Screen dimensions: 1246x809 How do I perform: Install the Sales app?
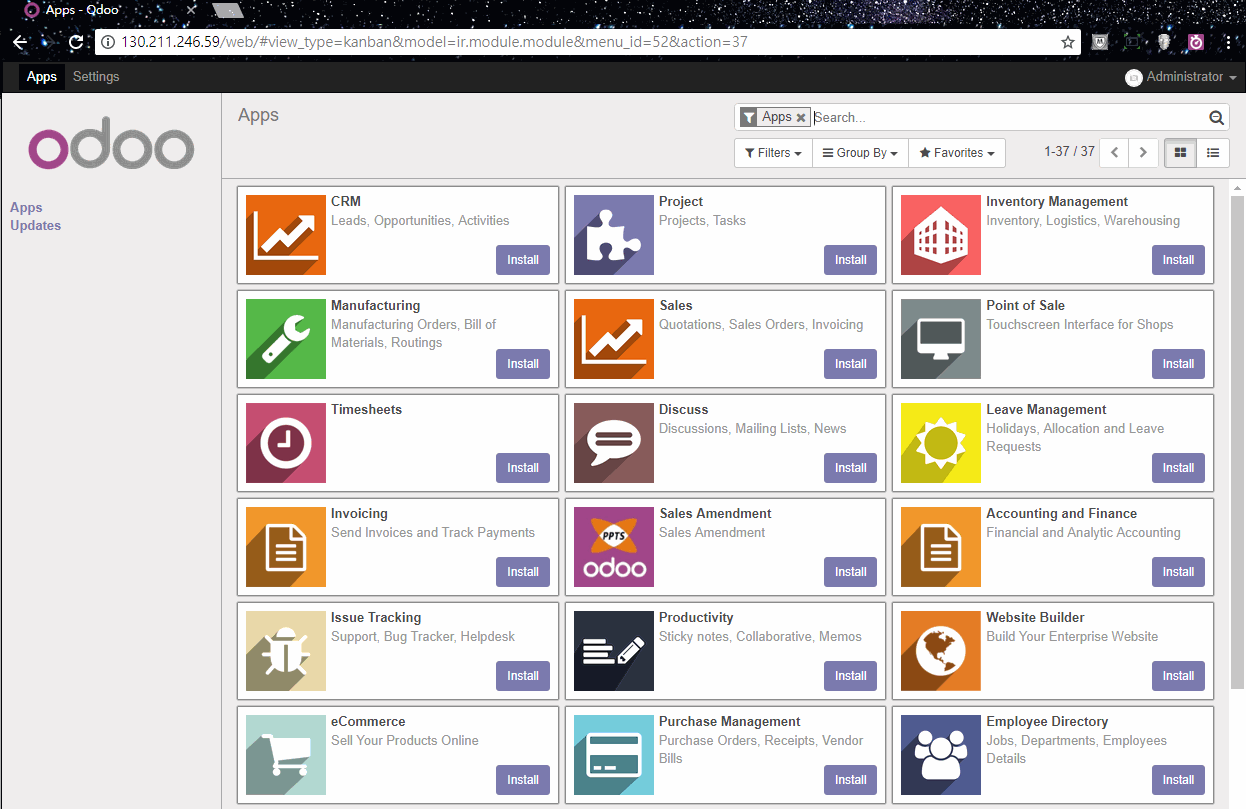pyautogui.click(x=851, y=364)
